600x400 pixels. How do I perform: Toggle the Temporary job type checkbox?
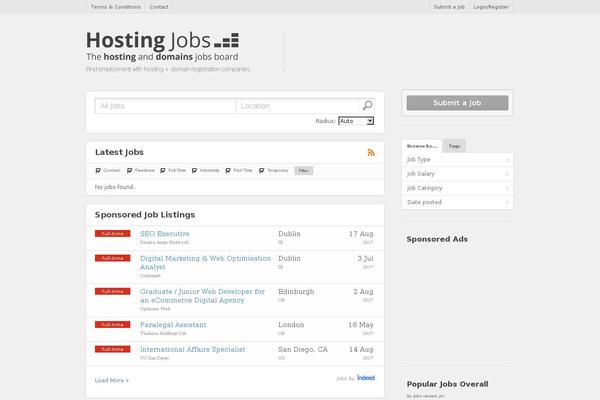click(x=262, y=170)
